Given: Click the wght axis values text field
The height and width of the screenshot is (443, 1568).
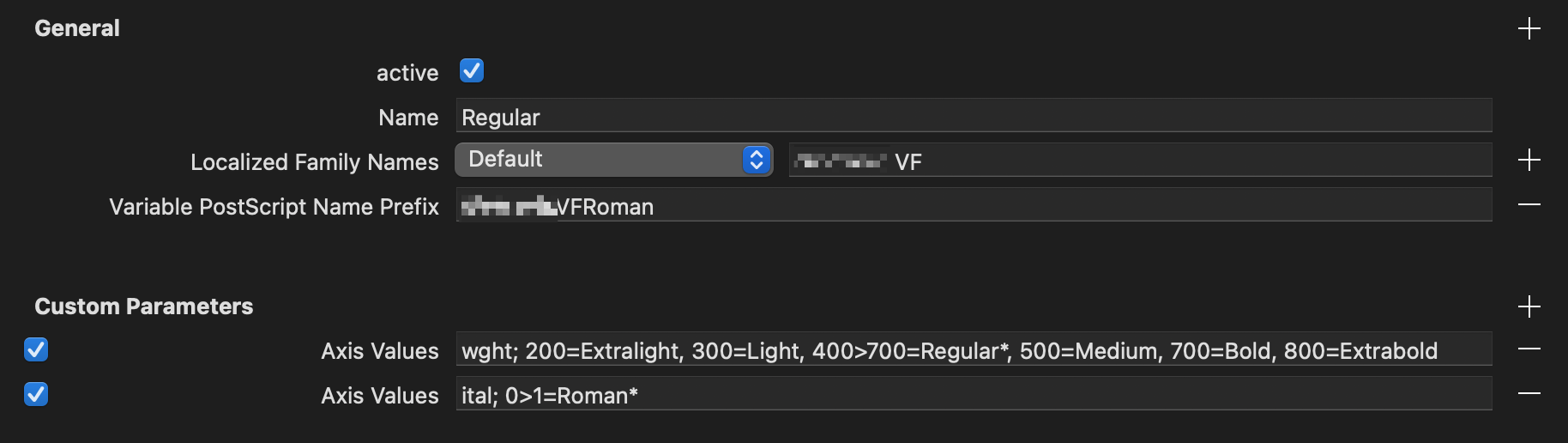Looking at the screenshot, I should [974, 349].
